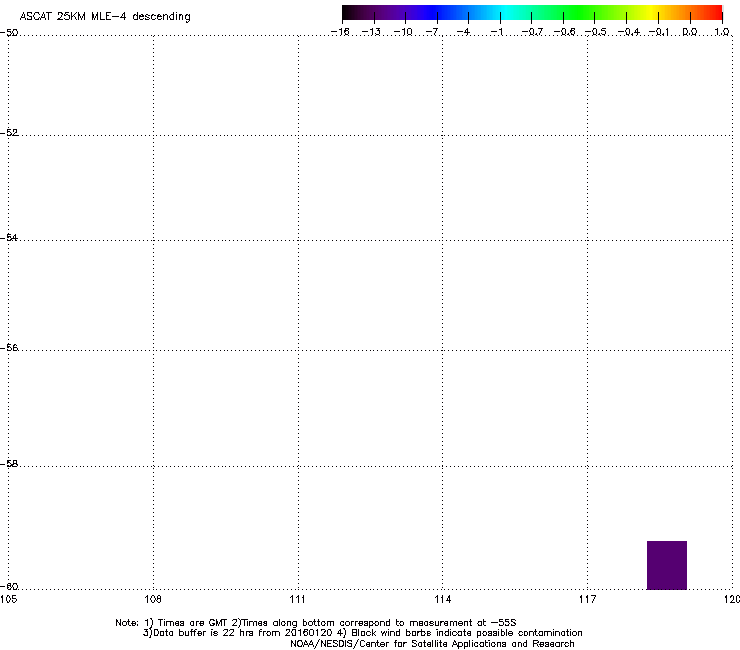Click the -13 label on the color scale
Viewport: 740px width, 650px height.
click(x=371, y=32)
